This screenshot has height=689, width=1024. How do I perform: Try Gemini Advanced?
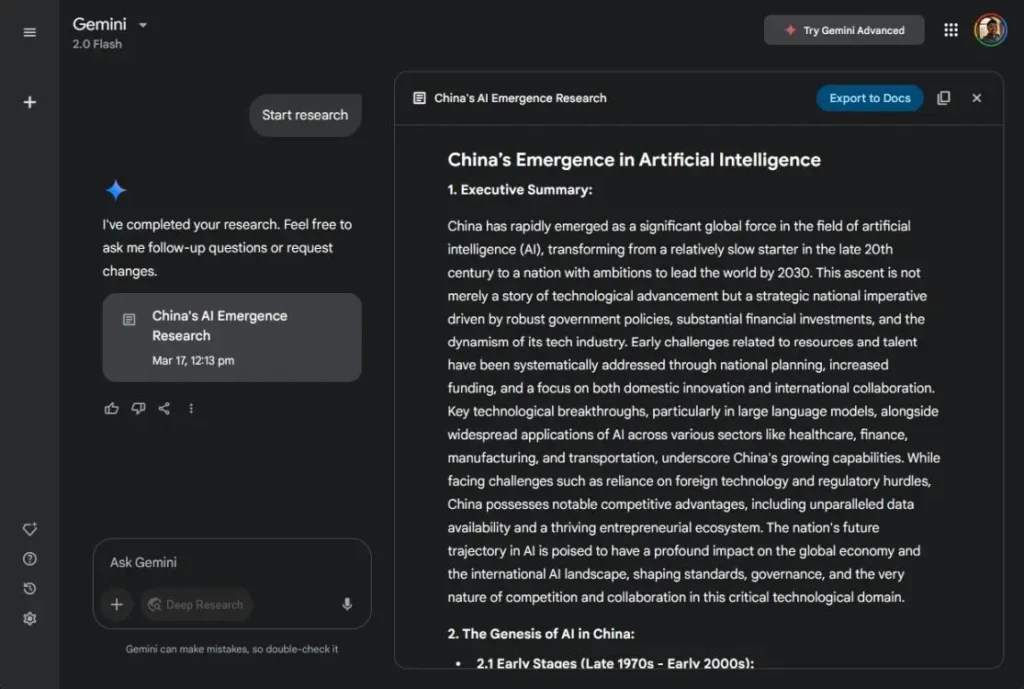pos(843,29)
